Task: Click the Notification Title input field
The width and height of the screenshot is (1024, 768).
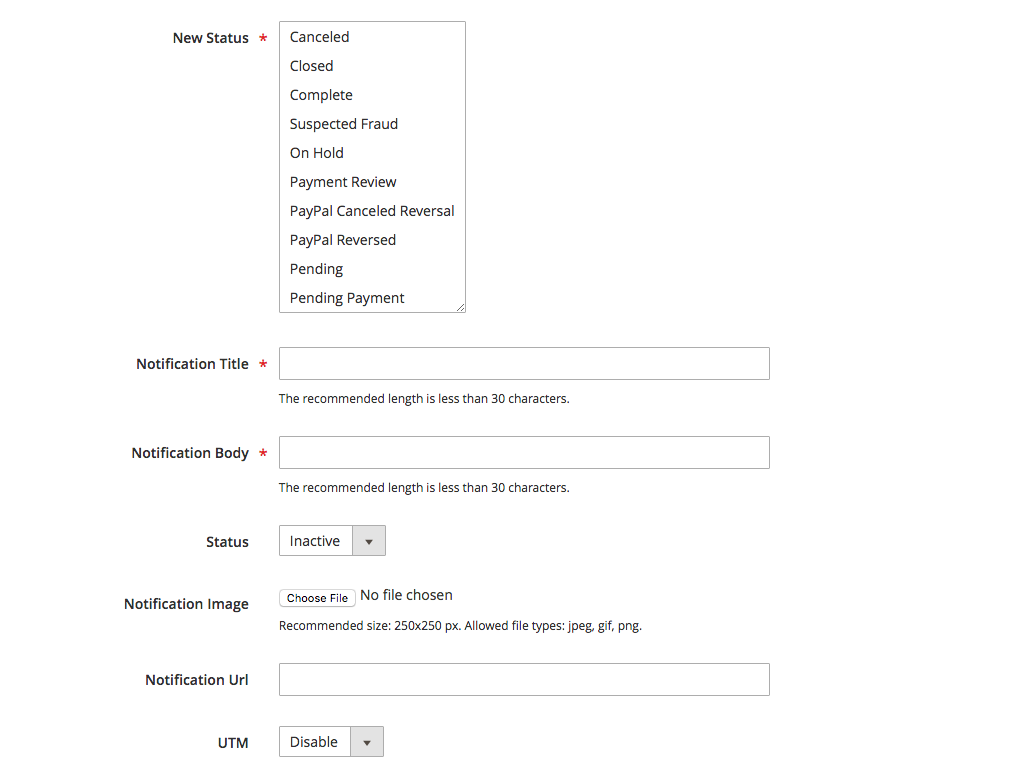Action: click(x=524, y=364)
